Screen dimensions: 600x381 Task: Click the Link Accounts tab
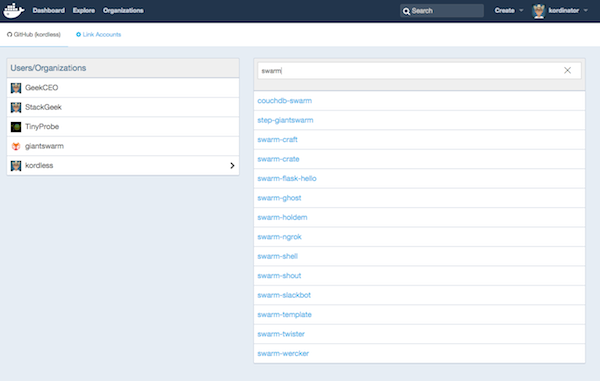[x=99, y=34]
